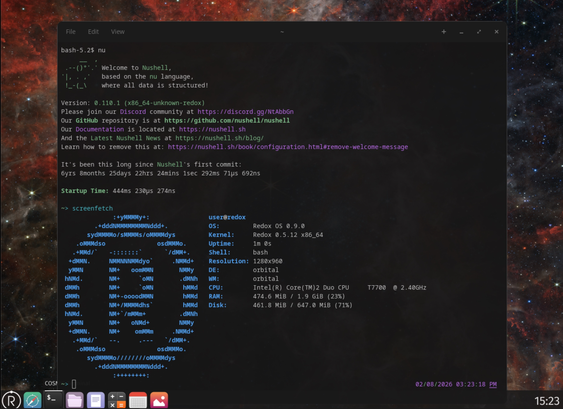Open the Edit menu
The height and width of the screenshot is (409, 563).
pos(93,32)
